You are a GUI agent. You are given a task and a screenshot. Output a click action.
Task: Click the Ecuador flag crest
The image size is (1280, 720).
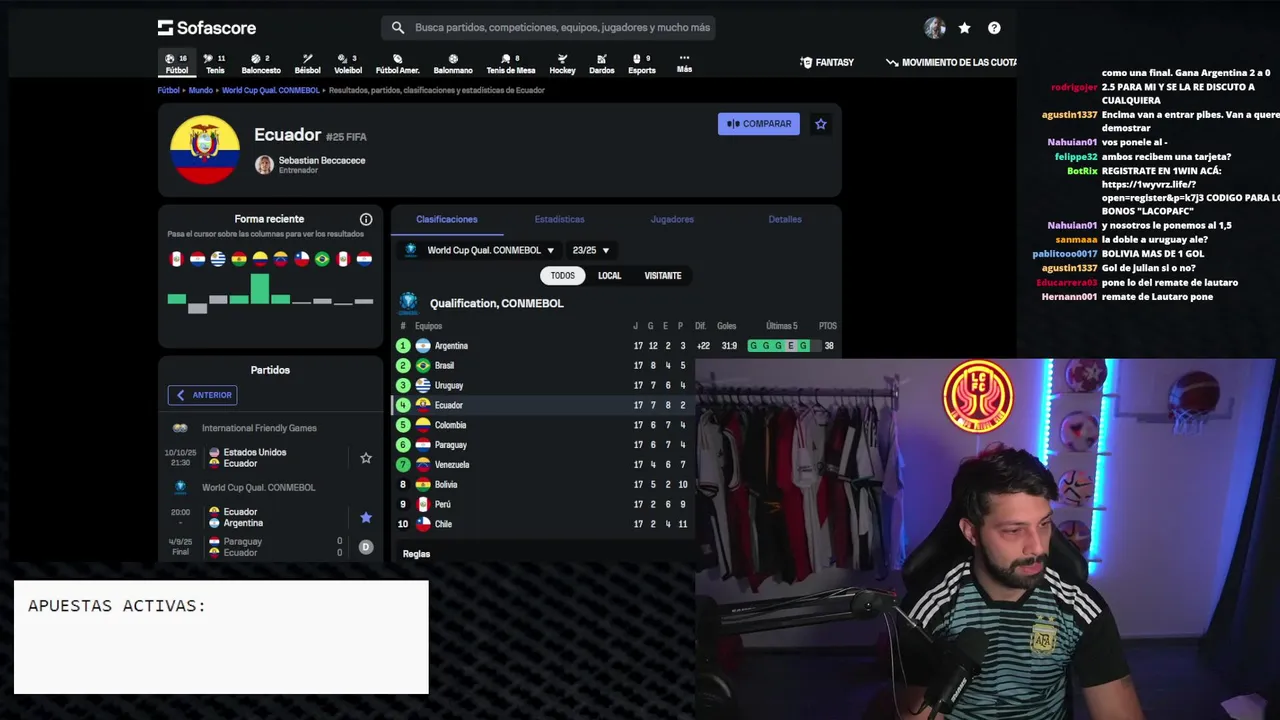point(205,150)
